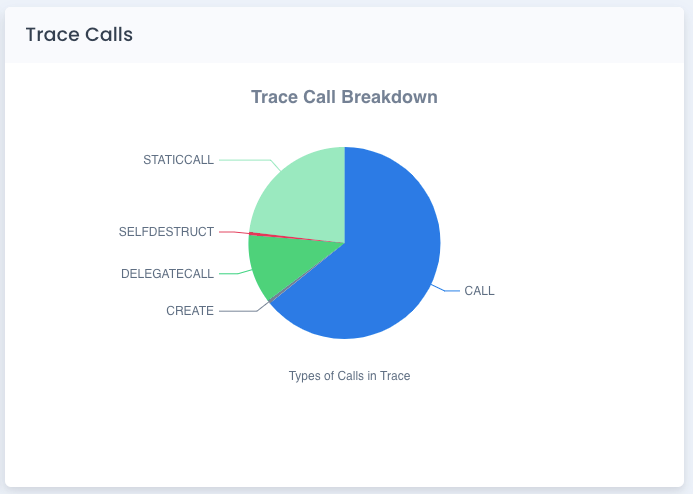The height and width of the screenshot is (494, 693).
Task: Click the blue connector line to CALL label
Action: (x=450, y=291)
